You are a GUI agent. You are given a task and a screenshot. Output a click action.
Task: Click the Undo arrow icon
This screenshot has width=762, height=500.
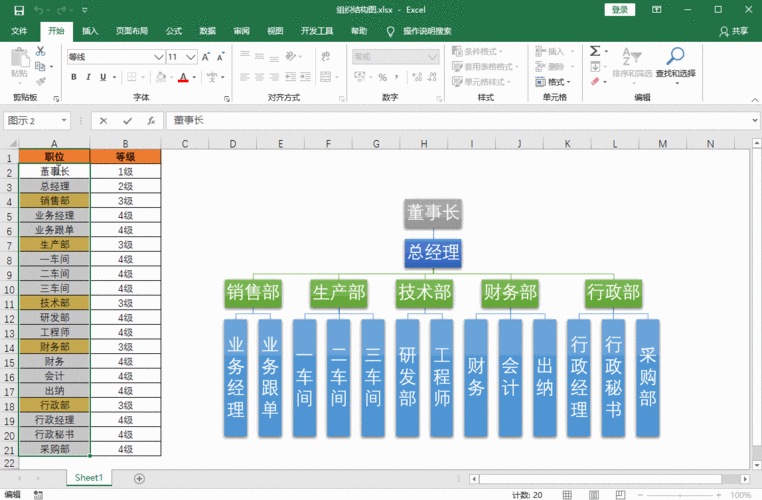(x=39, y=10)
